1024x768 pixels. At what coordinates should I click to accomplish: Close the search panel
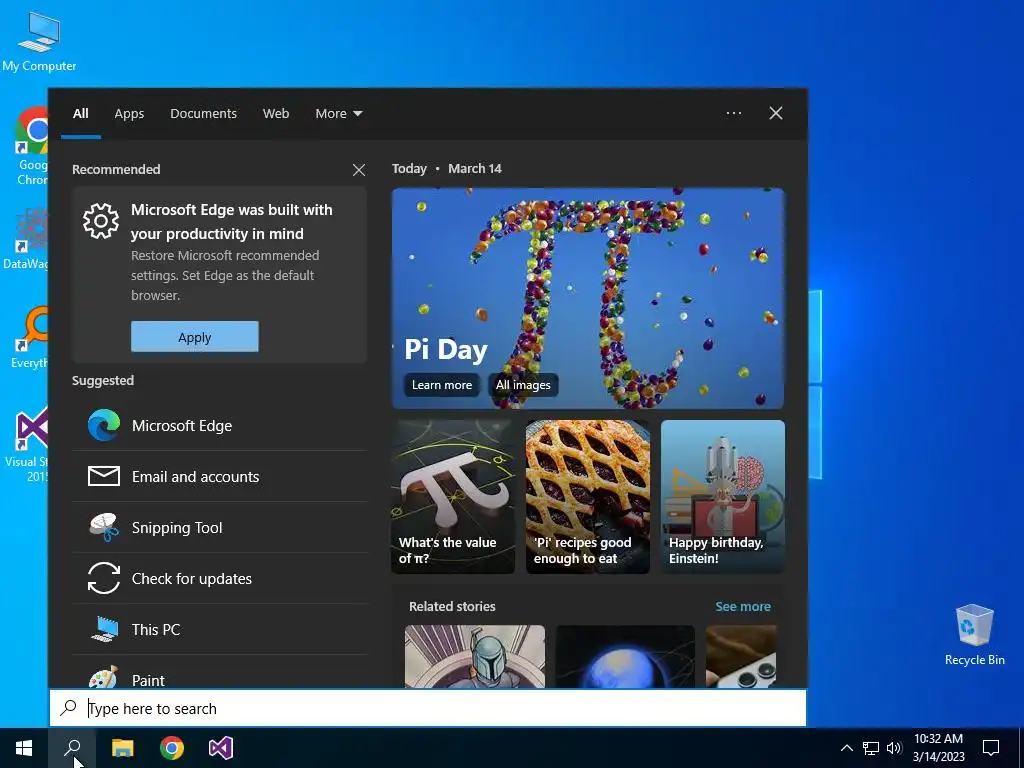pyautogui.click(x=776, y=113)
